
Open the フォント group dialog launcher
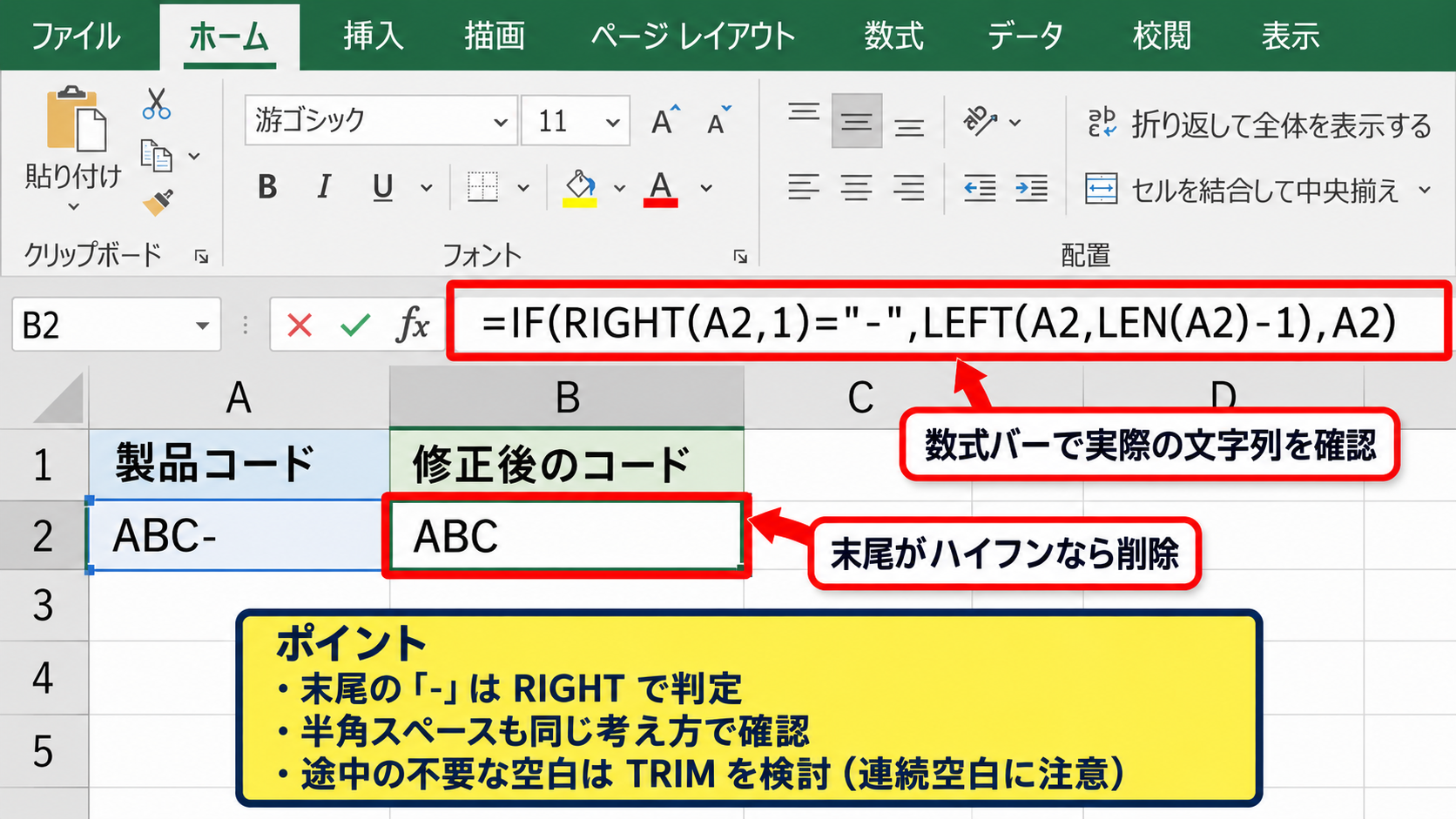pos(740,256)
